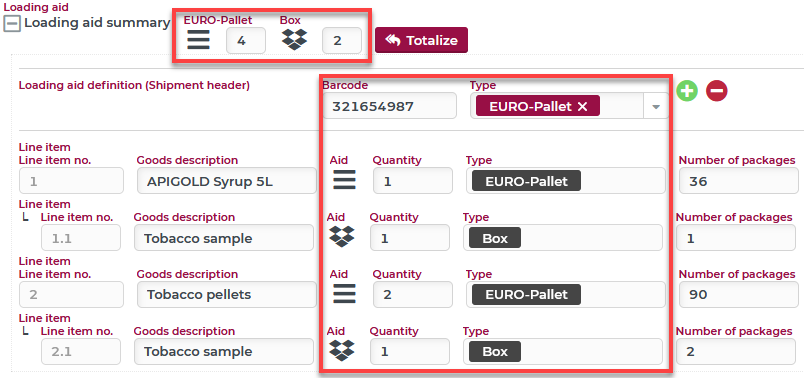
Task: Click the Totalize button
Action: tap(421, 40)
